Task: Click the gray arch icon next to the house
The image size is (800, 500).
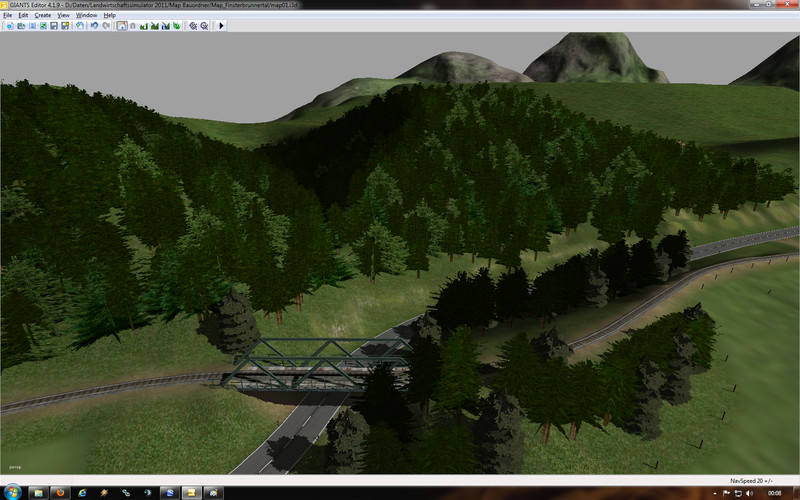Action: [x=133, y=26]
